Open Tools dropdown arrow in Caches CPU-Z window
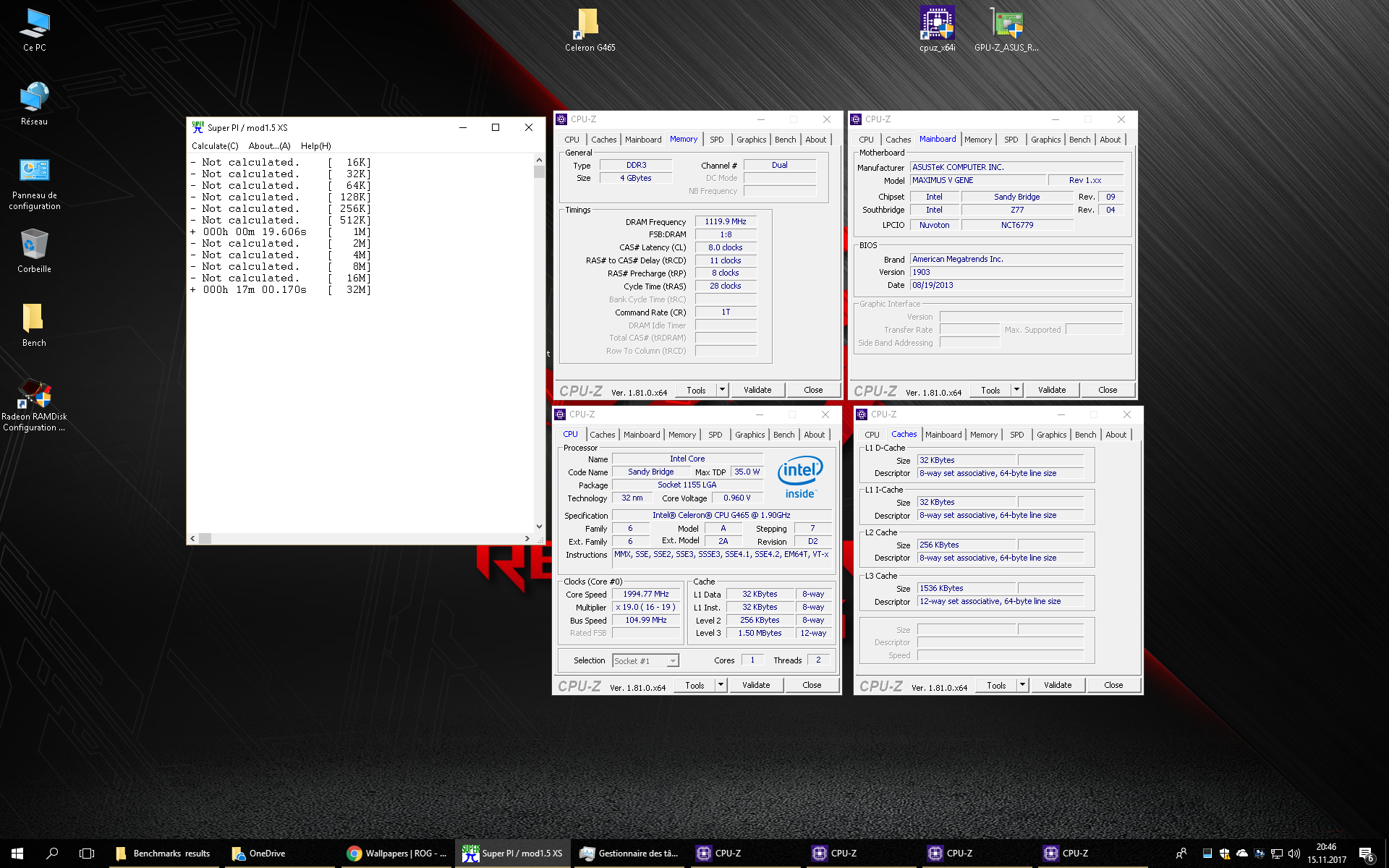The image size is (1389, 868). click(1022, 685)
